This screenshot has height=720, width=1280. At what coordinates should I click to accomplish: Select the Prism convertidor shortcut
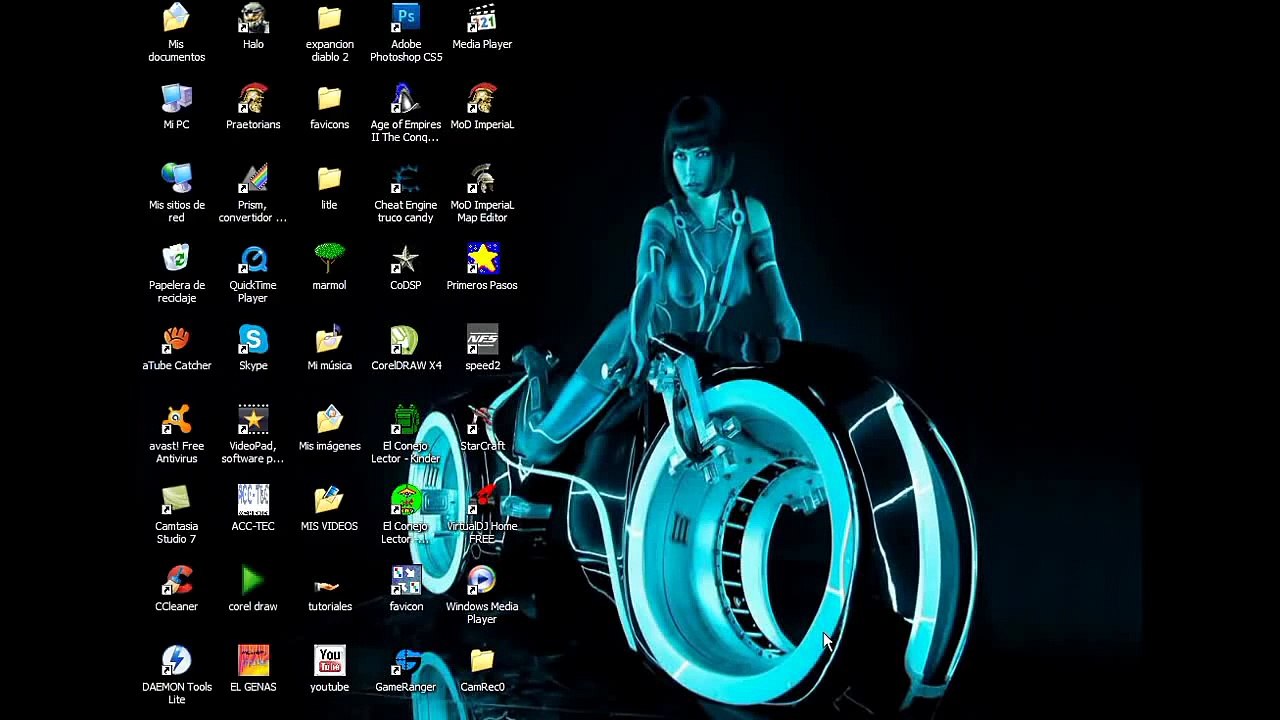tap(253, 178)
